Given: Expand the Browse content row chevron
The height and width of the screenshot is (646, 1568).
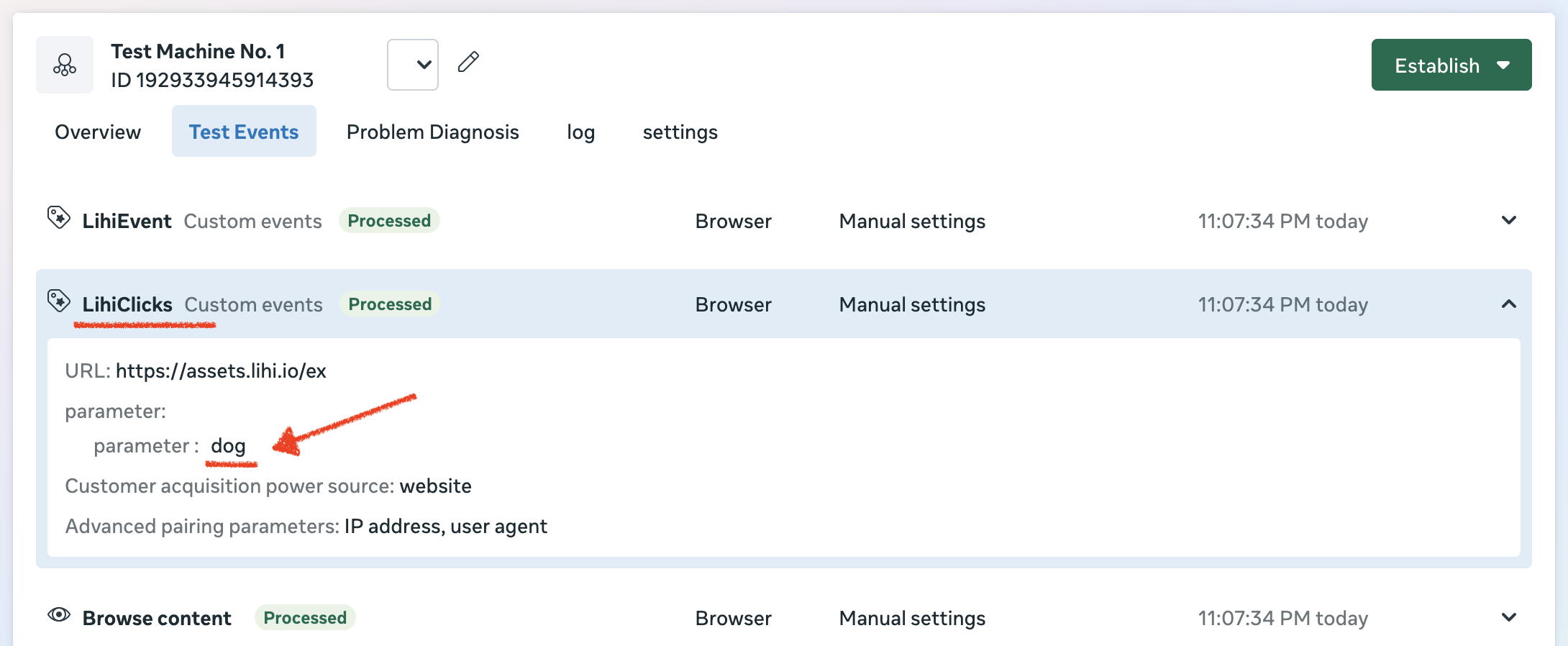Looking at the screenshot, I should 1509,617.
